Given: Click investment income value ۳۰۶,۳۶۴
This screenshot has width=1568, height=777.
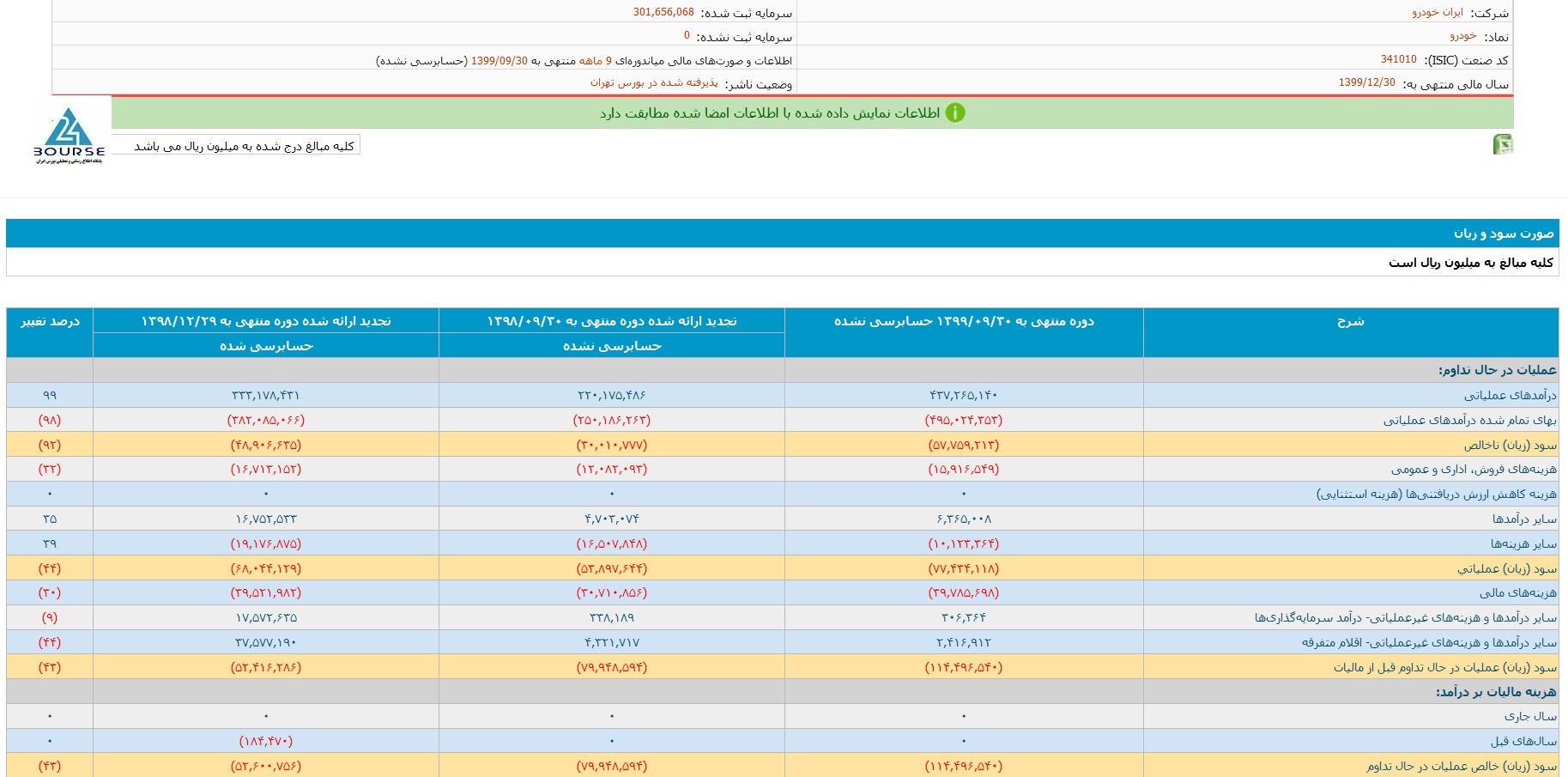Looking at the screenshot, I should [x=964, y=617].
